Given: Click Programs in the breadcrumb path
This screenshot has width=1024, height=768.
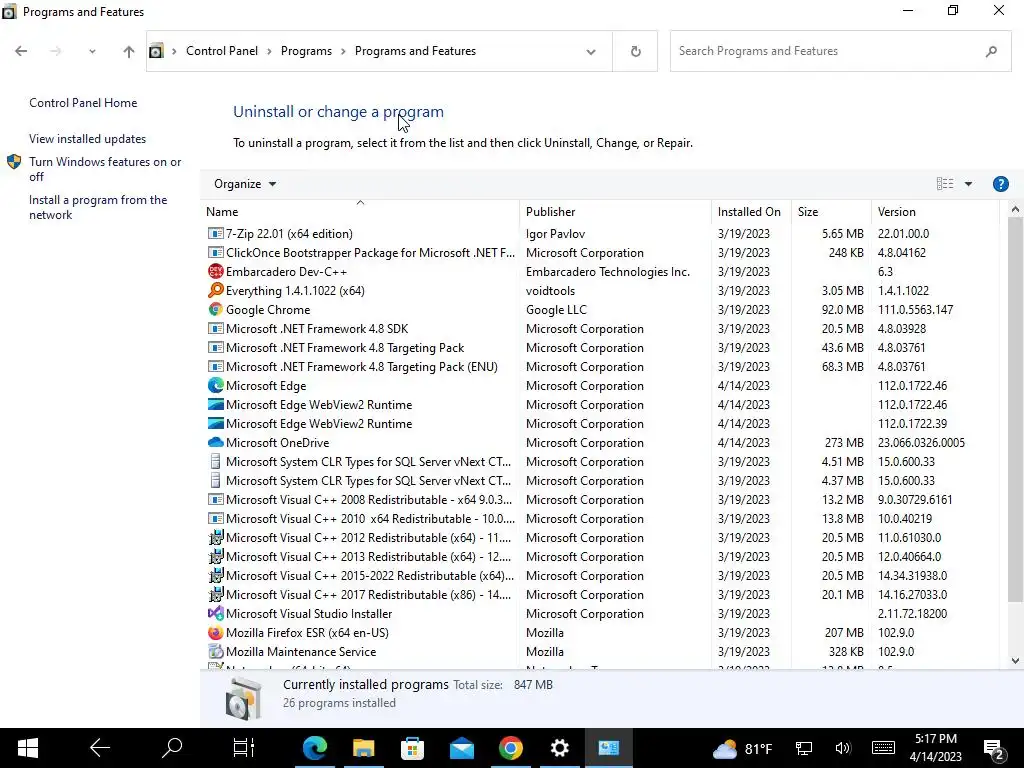Looking at the screenshot, I should pos(306,51).
